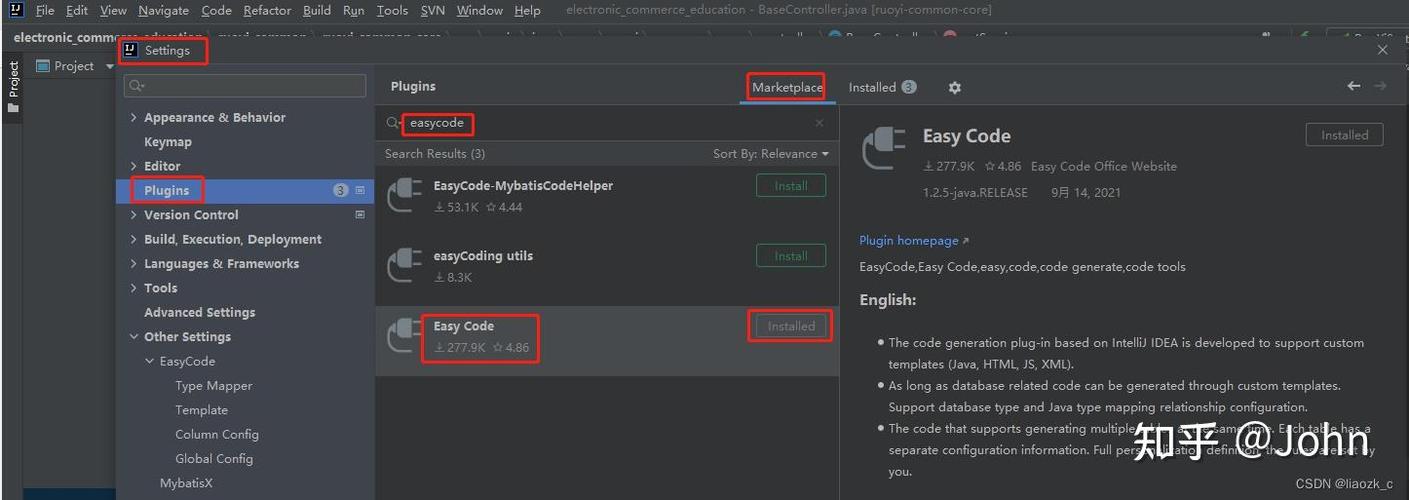Click the Version Control row settings icon
The image size is (1409, 500).
pyautogui.click(x=360, y=214)
